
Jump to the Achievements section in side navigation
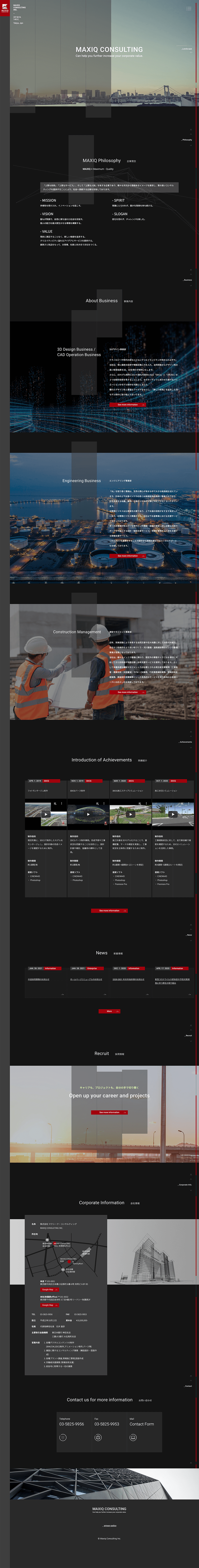click(186, 742)
